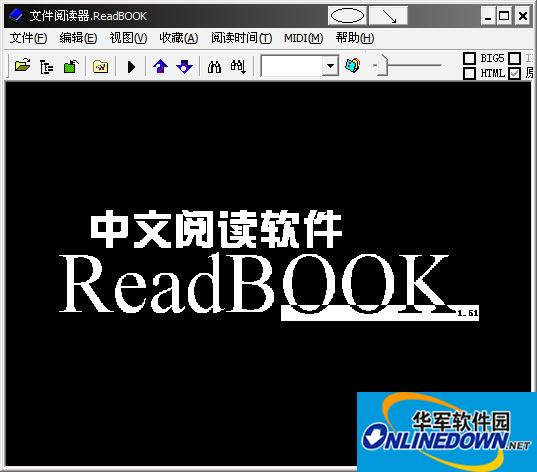Click the blue down arrow icon

185,66
